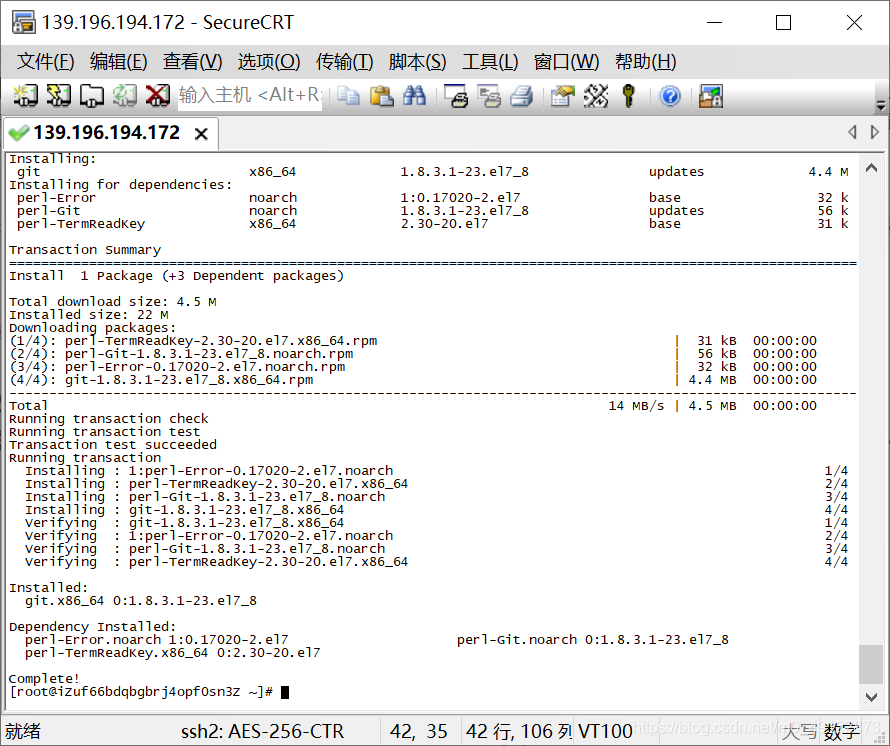Minimize the SecureCRT window
This screenshot has height=746, width=890.
714,23
